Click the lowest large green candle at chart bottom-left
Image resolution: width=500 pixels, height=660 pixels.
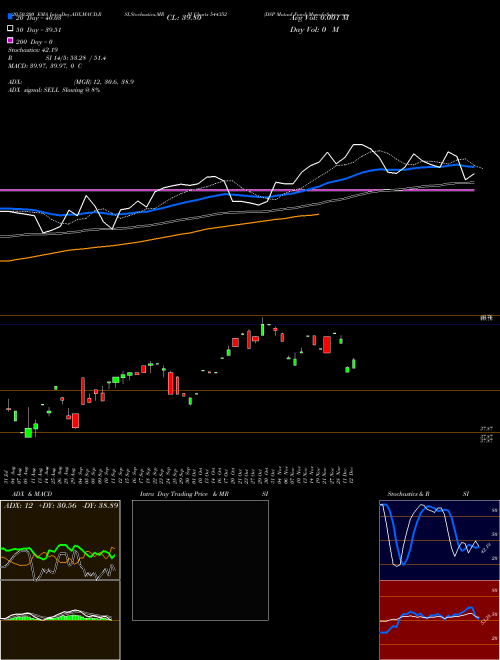[x=28, y=433]
